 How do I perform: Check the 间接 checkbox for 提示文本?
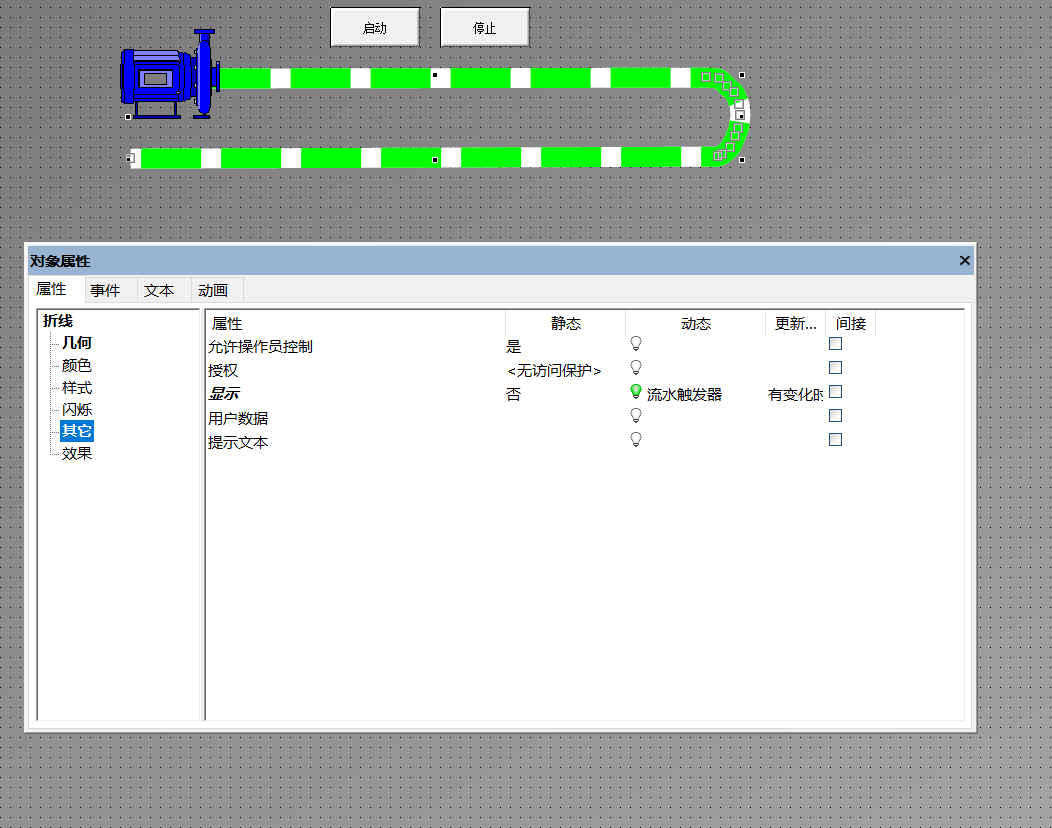tap(835, 439)
